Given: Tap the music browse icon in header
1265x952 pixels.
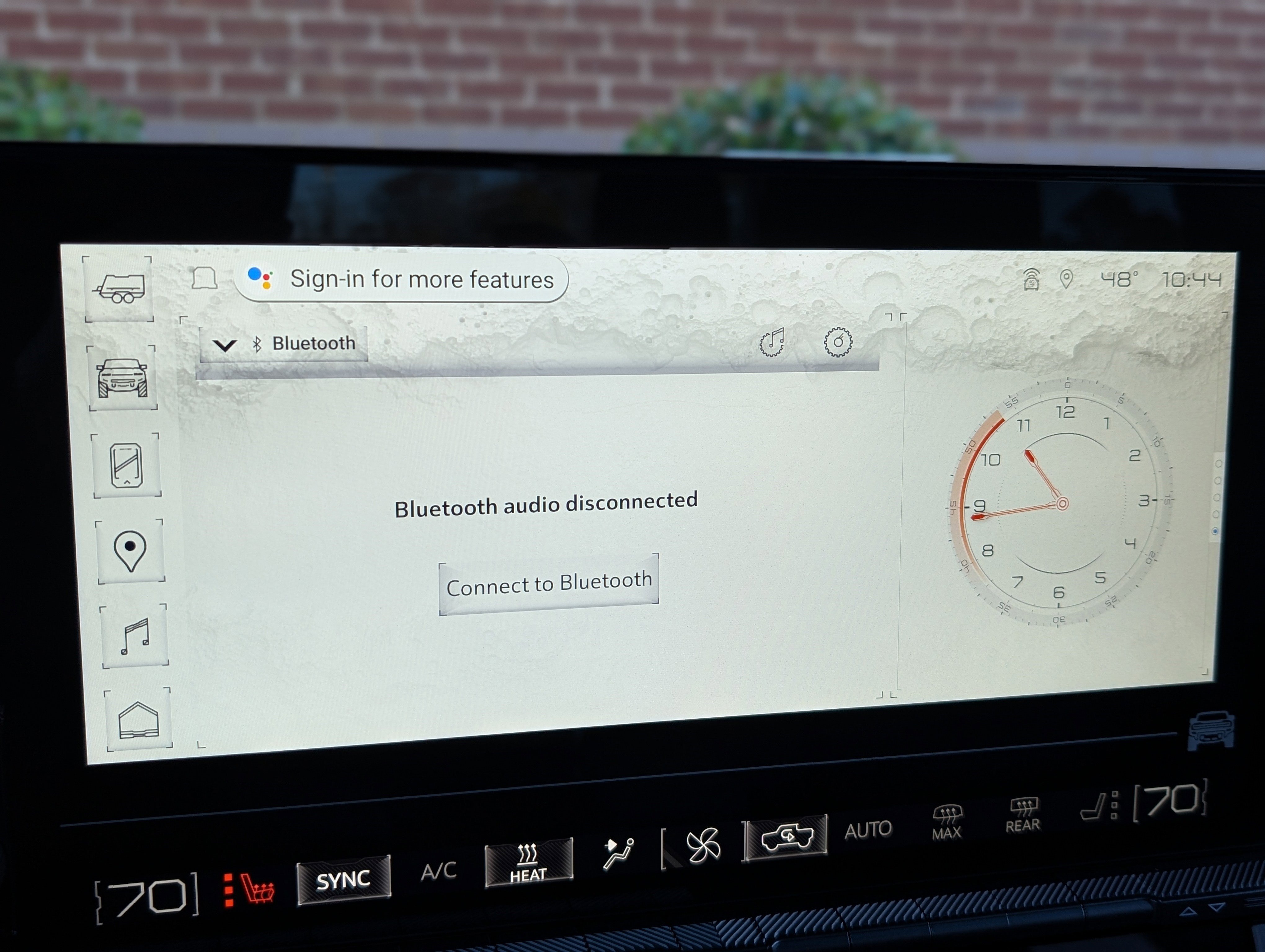Looking at the screenshot, I should click(772, 342).
